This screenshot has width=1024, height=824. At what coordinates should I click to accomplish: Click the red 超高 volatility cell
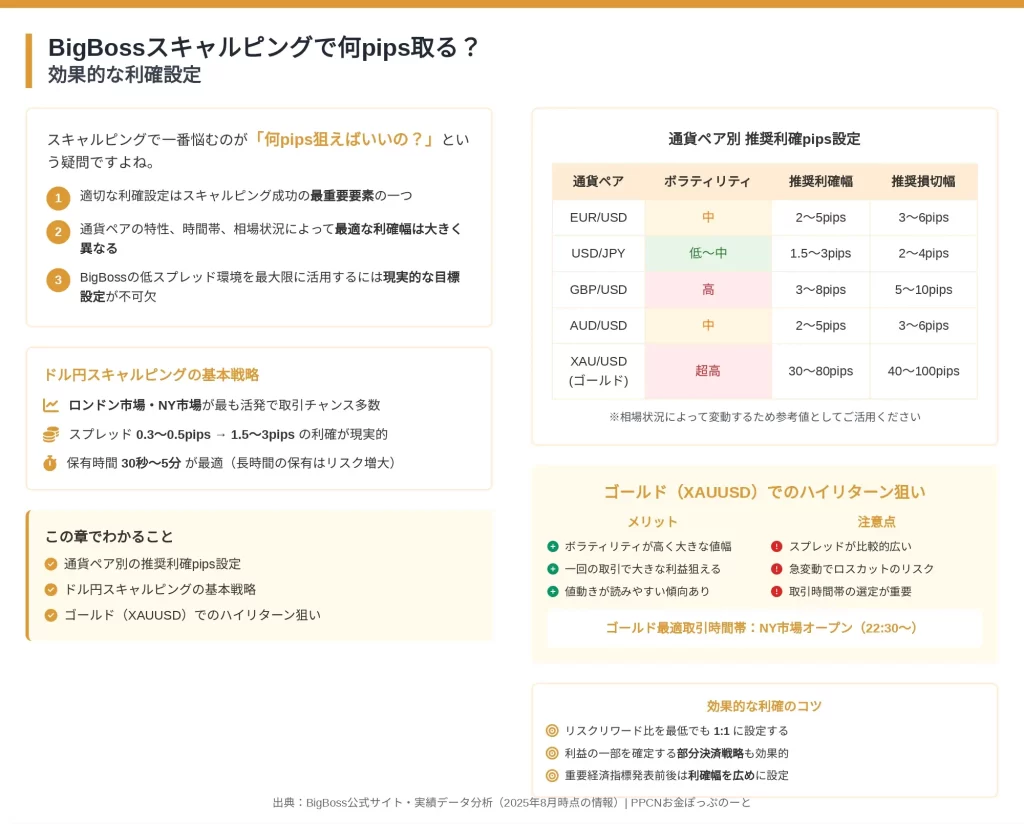708,371
